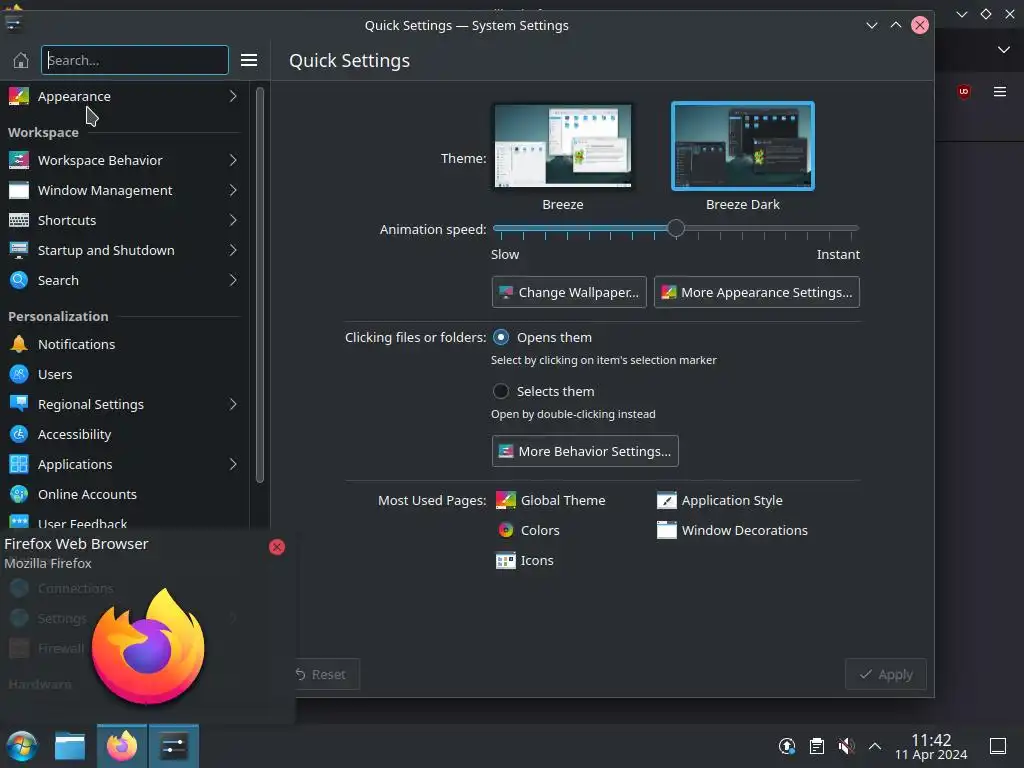Click the Appearance icon in the sidebar
Image resolution: width=1024 pixels, height=768 pixels.
tap(18, 96)
